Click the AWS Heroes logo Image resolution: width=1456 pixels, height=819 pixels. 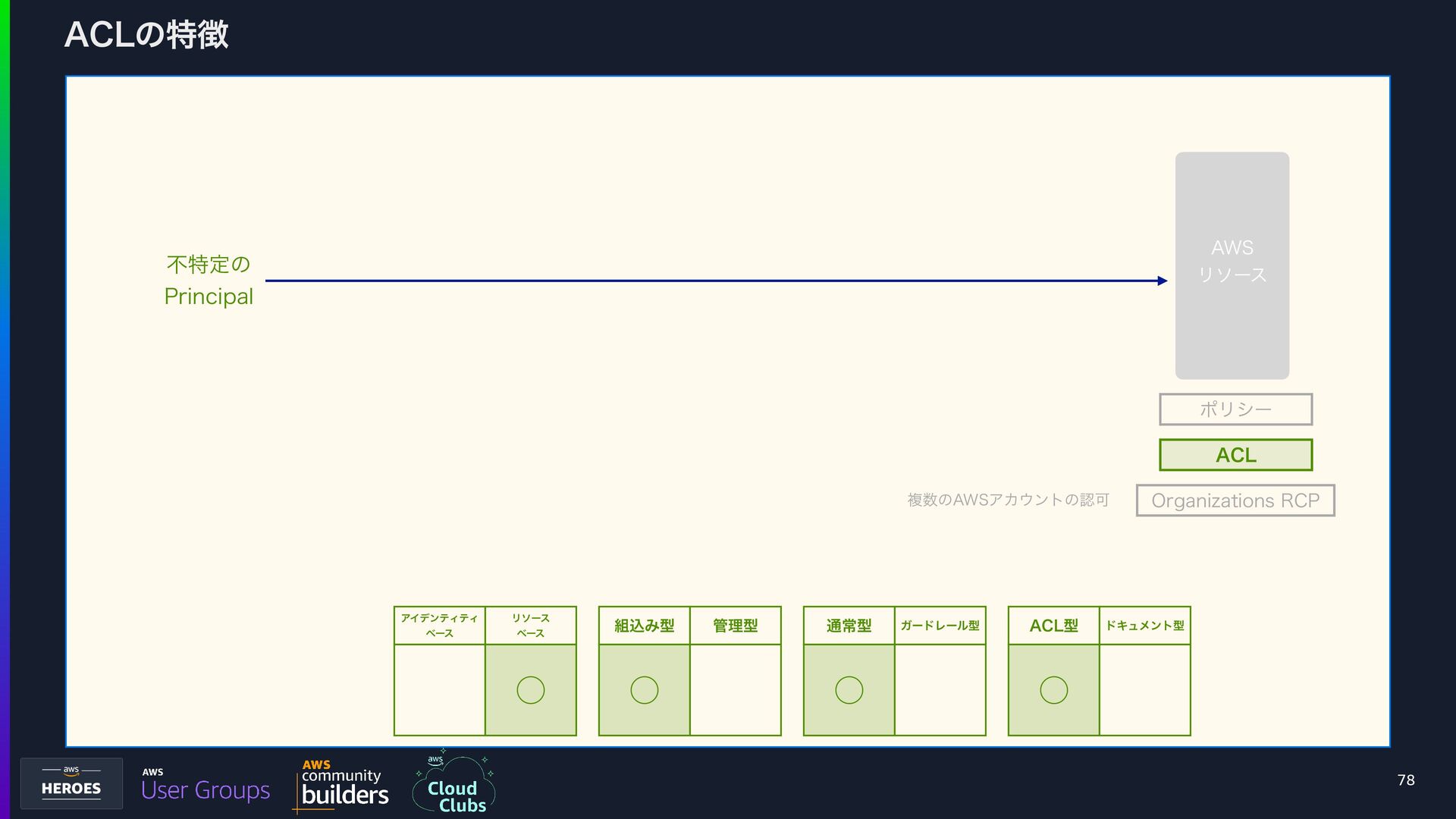(x=71, y=783)
